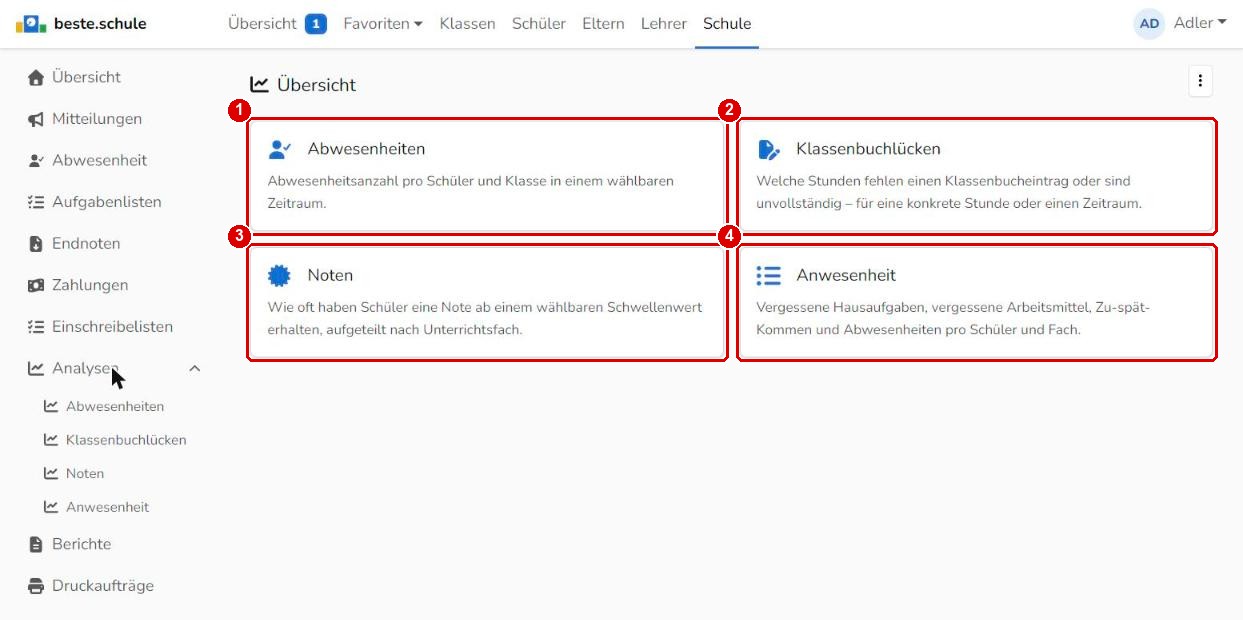1243x620 pixels.
Task: Click chart icon beside Anwesenheit submenu entry
Action: 51,507
